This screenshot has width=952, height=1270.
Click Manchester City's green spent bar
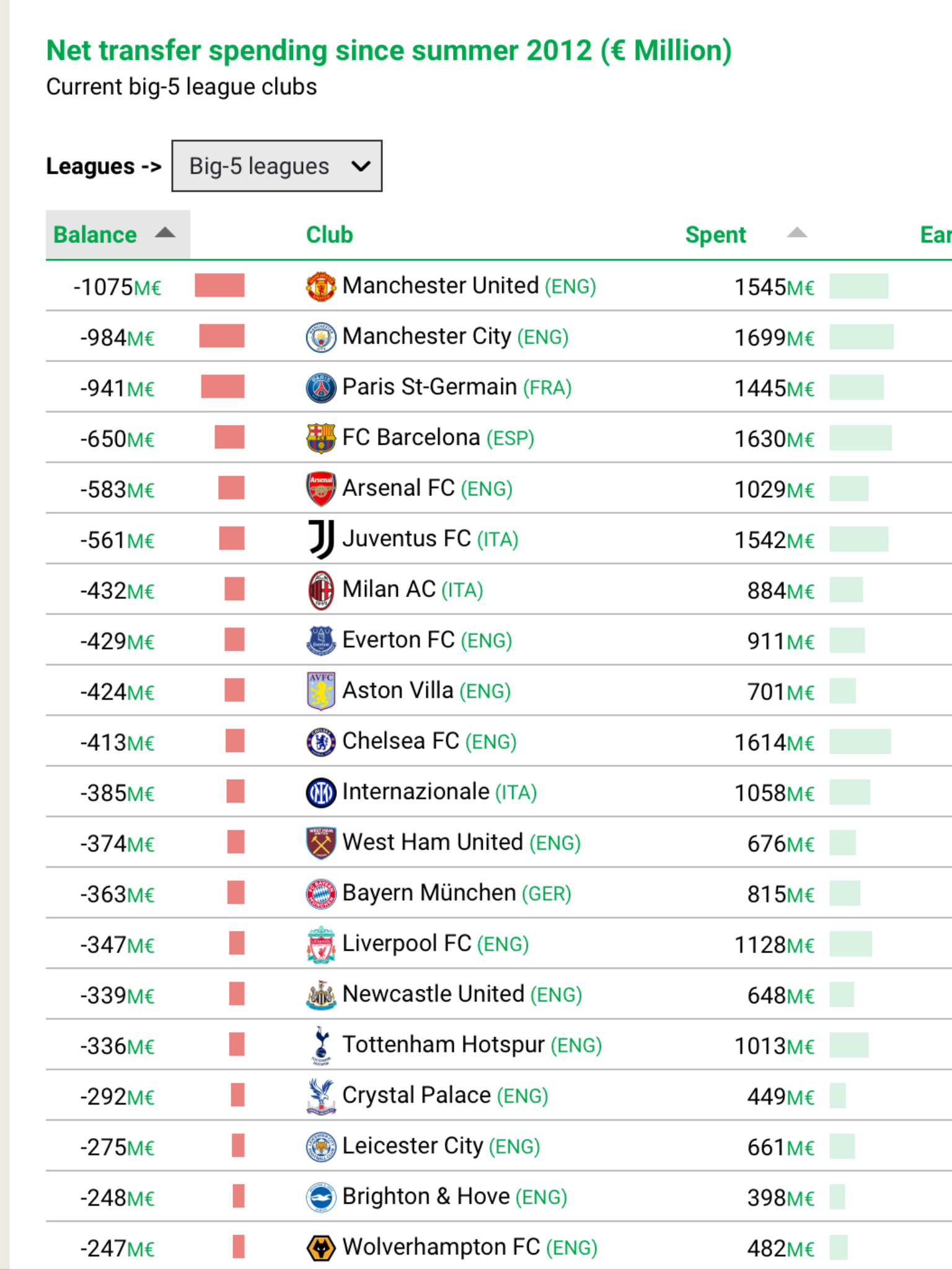[x=862, y=337]
